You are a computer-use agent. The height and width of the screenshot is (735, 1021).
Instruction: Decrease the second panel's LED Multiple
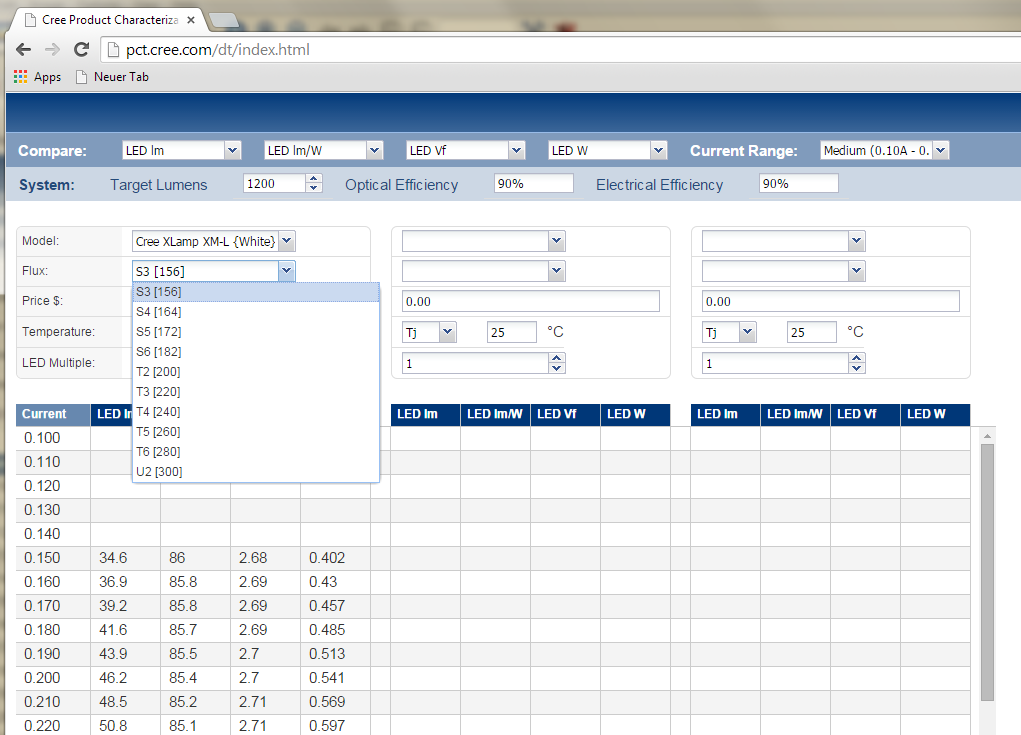click(557, 368)
